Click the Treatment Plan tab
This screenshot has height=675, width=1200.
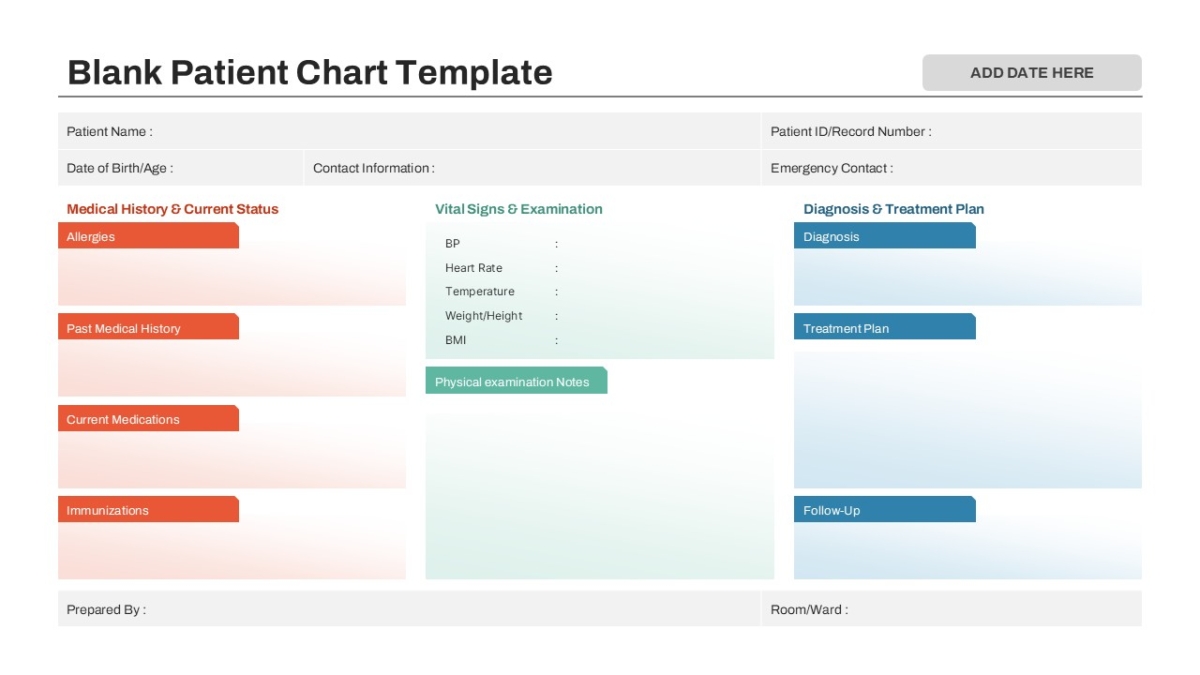click(884, 327)
